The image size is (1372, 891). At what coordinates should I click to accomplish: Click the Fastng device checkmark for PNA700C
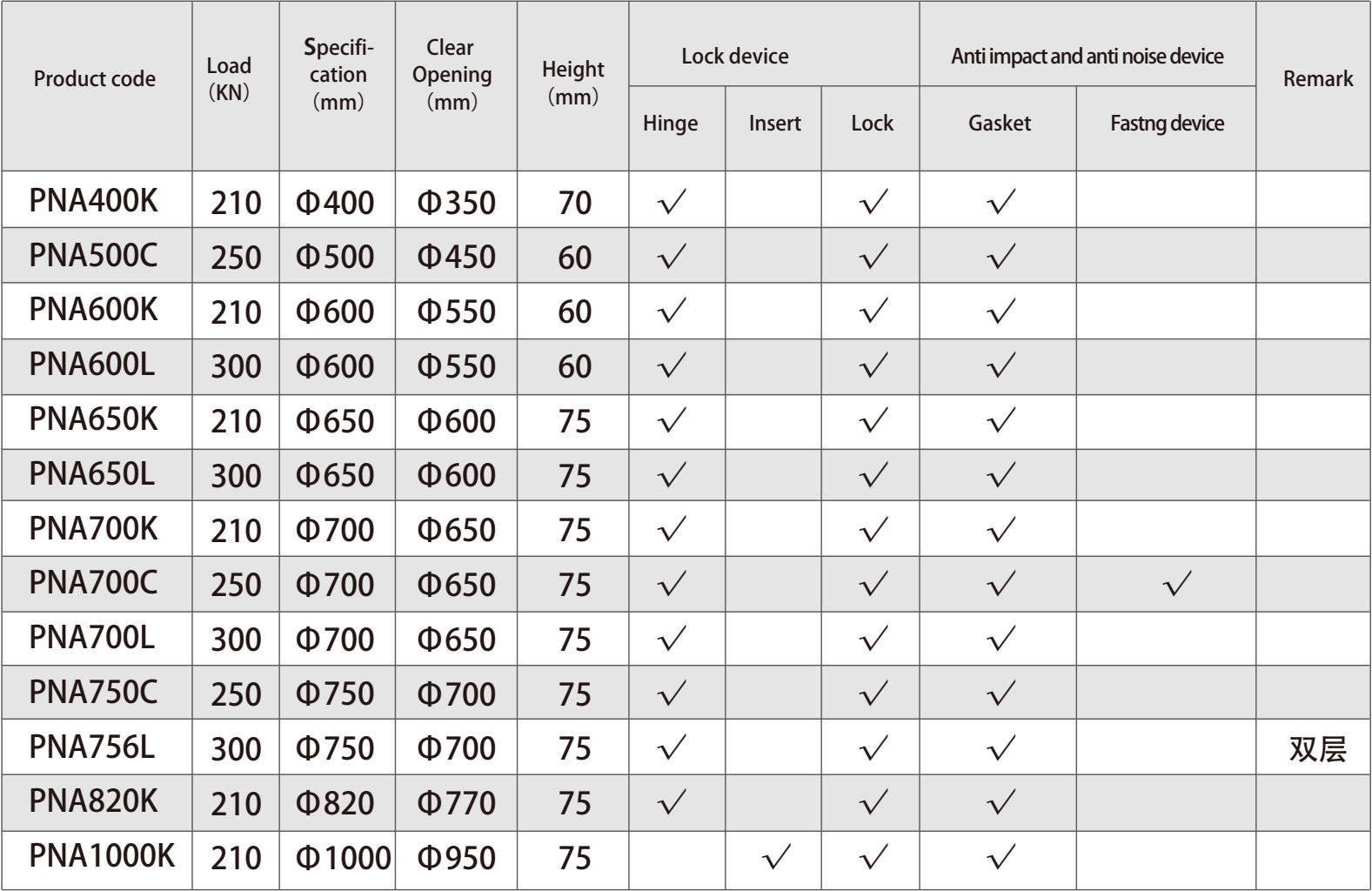pos(1176,584)
